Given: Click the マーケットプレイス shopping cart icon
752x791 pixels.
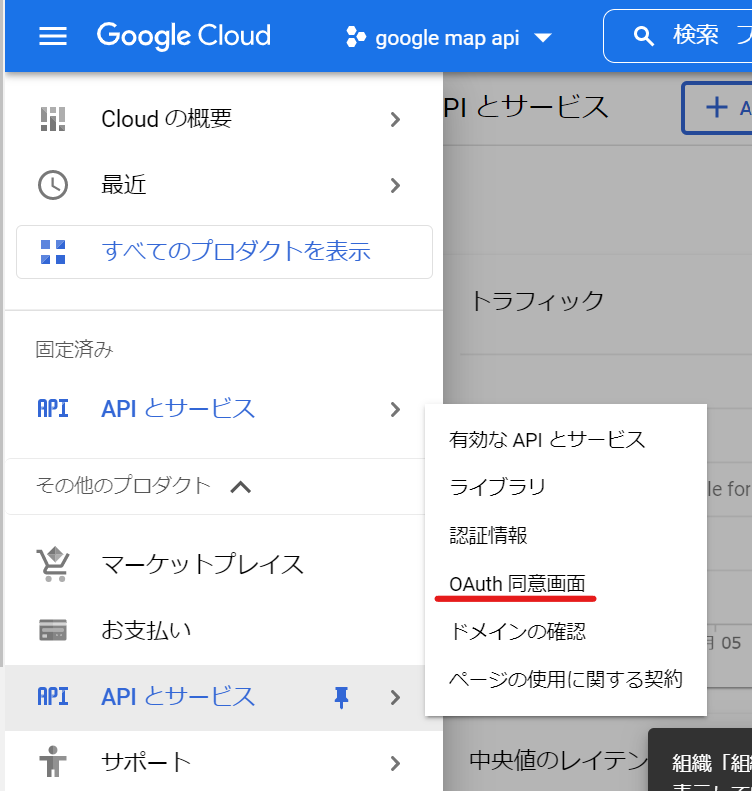Looking at the screenshot, I should pyautogui.click(x=53, y=564).
